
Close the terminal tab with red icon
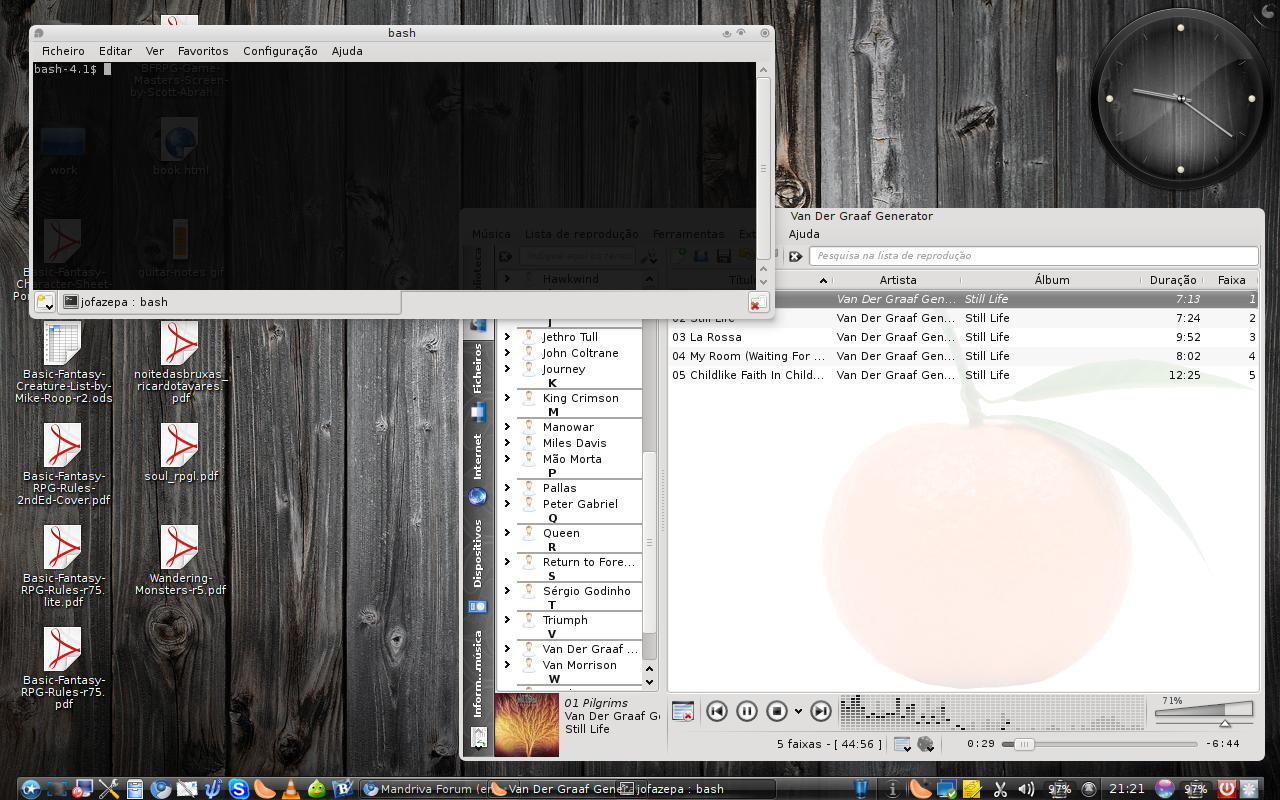tap(759, 302)
